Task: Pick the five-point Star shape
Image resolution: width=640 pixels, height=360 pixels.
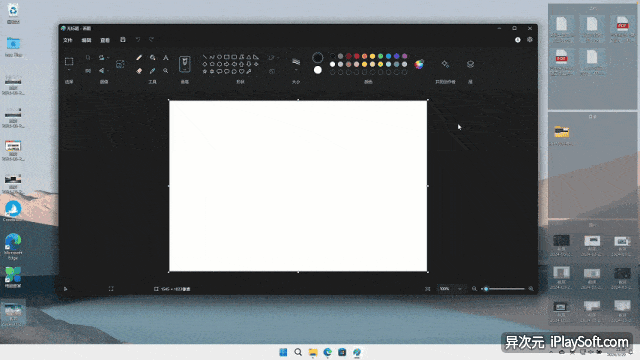Action: tap(205, 71)
